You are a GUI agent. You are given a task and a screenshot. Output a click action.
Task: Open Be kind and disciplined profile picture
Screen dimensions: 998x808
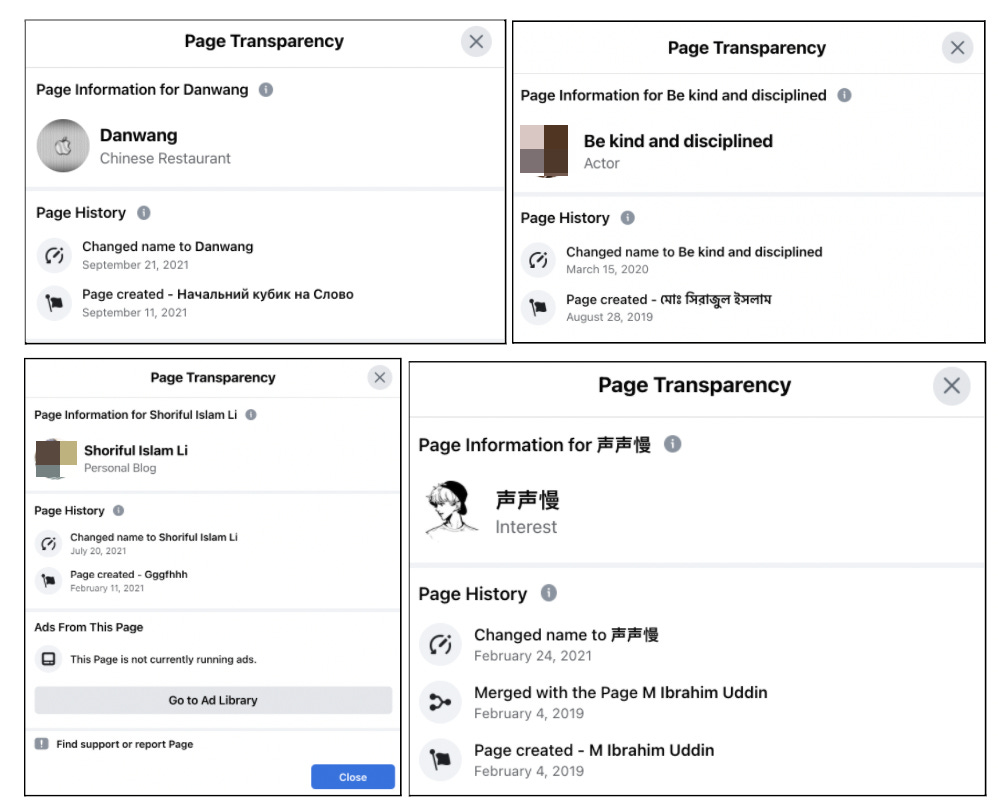(x=544, y=150)
